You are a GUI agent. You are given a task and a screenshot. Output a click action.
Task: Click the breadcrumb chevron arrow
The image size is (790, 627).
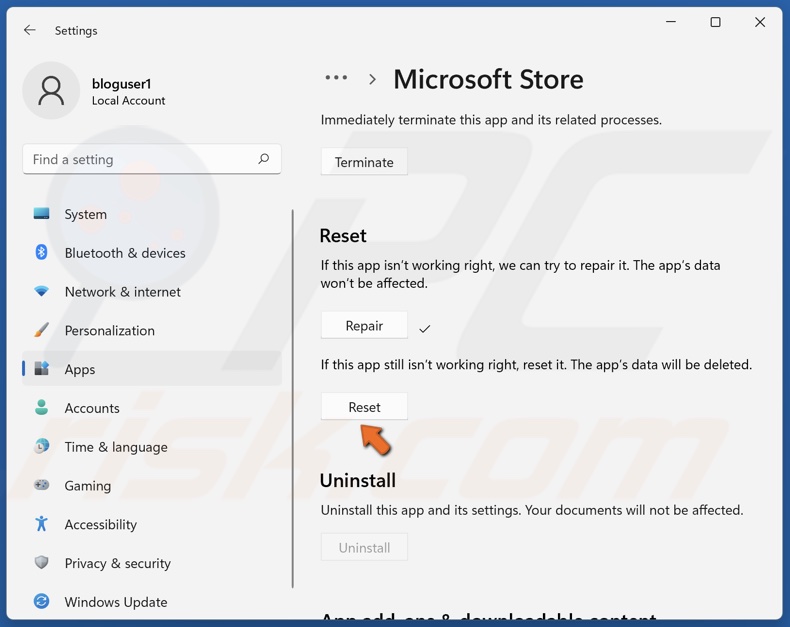pos(372,79)
